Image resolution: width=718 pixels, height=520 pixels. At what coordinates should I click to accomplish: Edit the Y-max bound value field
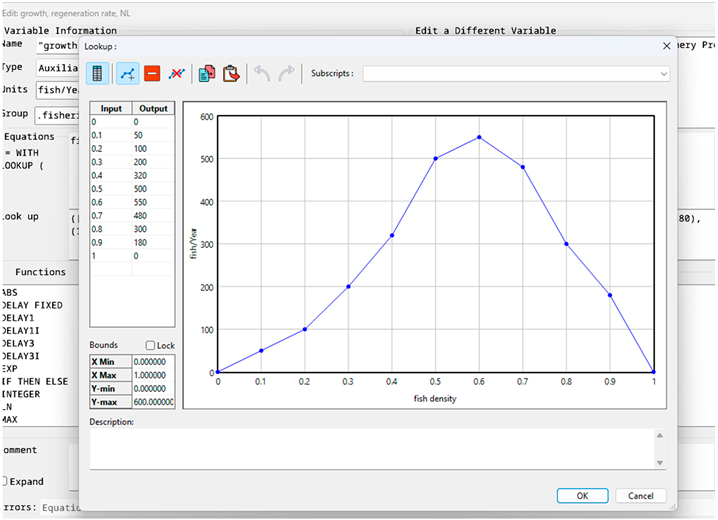[153, 401]
